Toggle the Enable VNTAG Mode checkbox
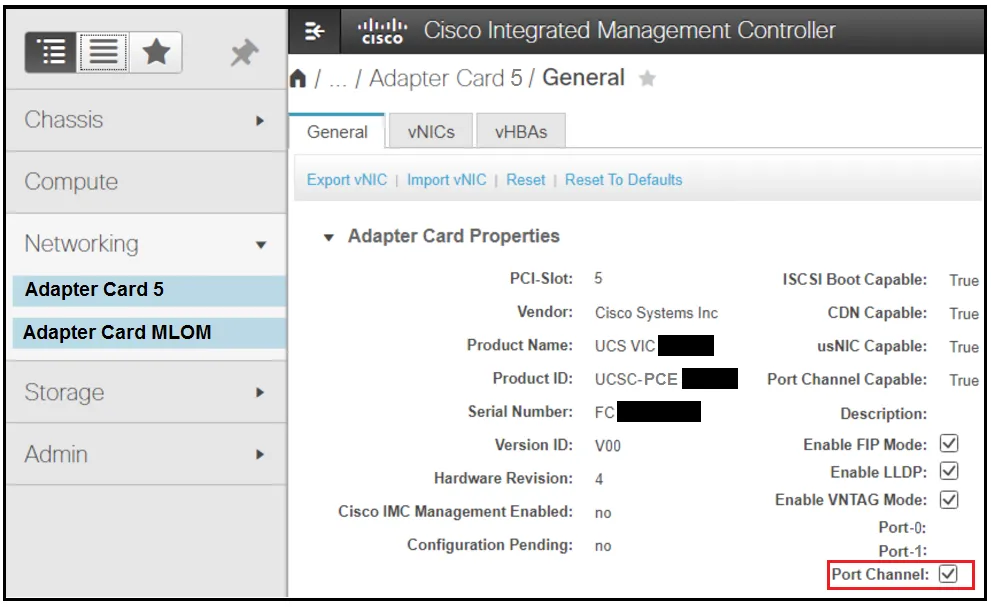The height and width of the screenshot is (607, 991). point(949,500)
